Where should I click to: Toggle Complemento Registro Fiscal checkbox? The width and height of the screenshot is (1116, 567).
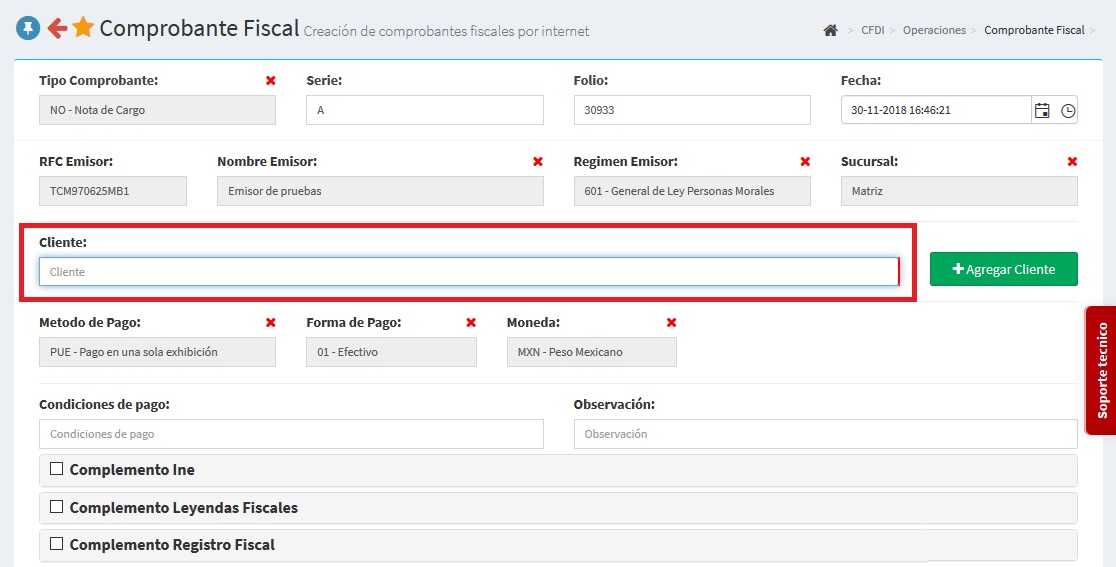[57, 544]
